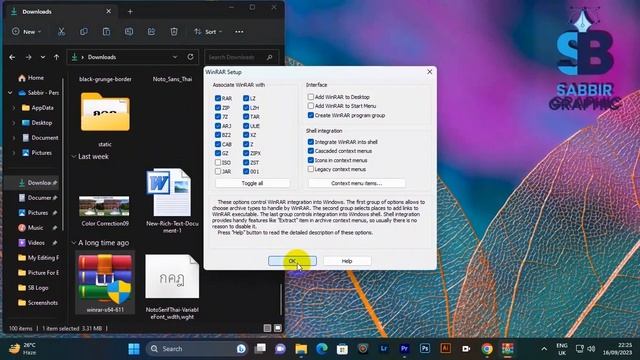Expand the Desktop folder in sidebar
This screenshot has width=640, height=360.
[x=14, y=123]
